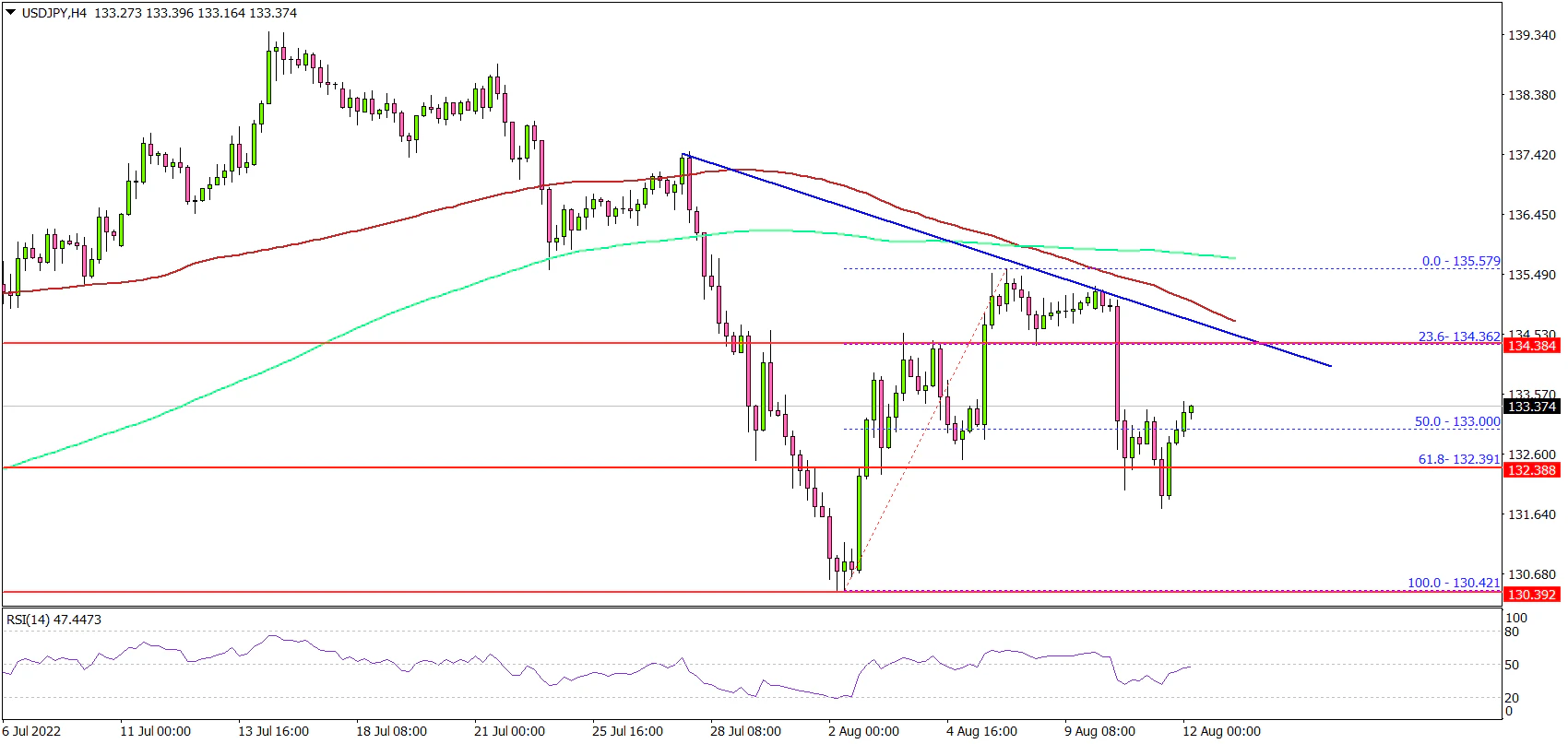1568x744 pixels.
Task: Select the 61.8 - 132.391 Fibonacci label
Action: click(x=1458, y=459)
